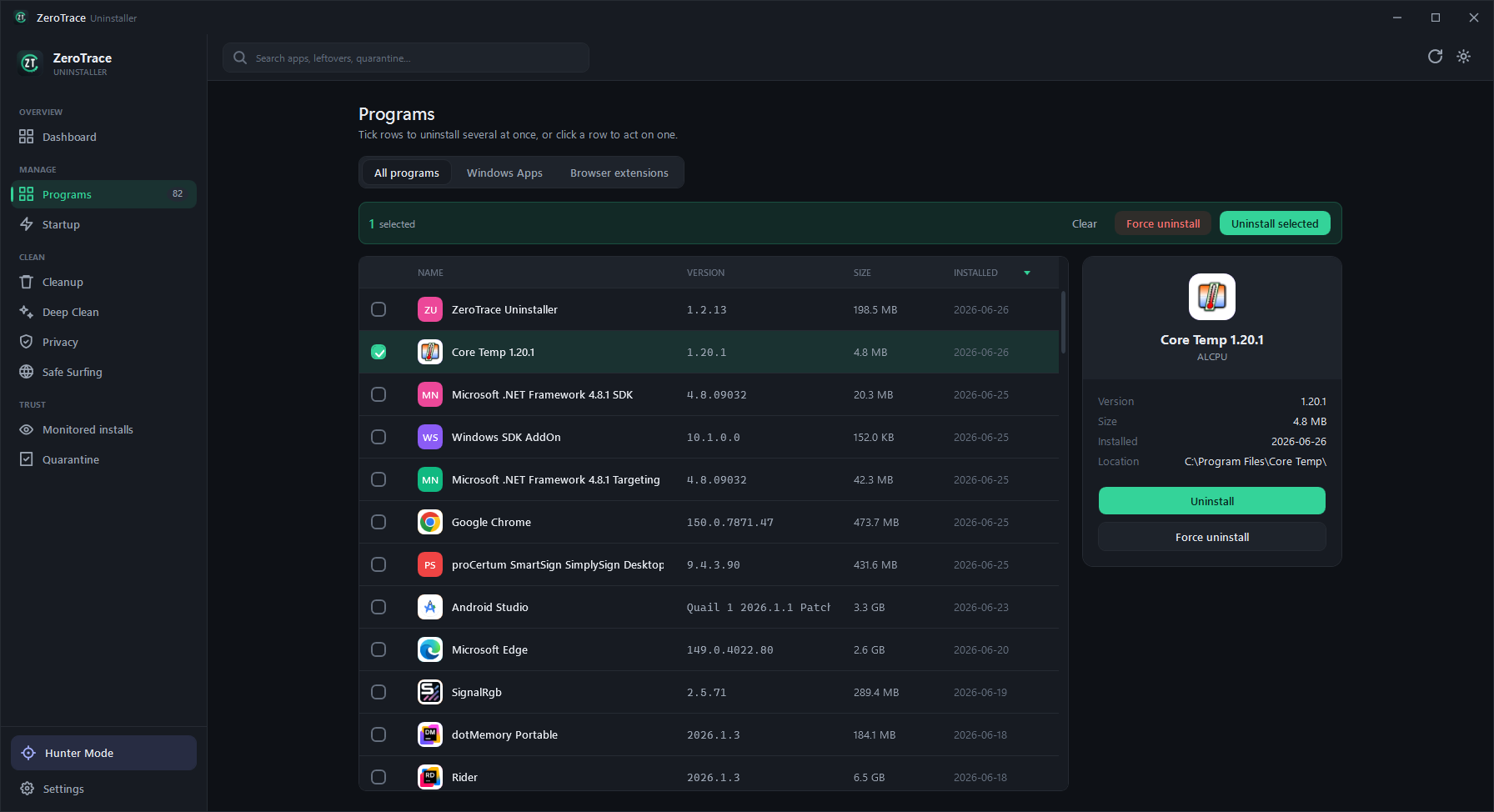Tick the Google Chrome checkbox
This screenshot has height=812, width=1494.
[379, 522]
